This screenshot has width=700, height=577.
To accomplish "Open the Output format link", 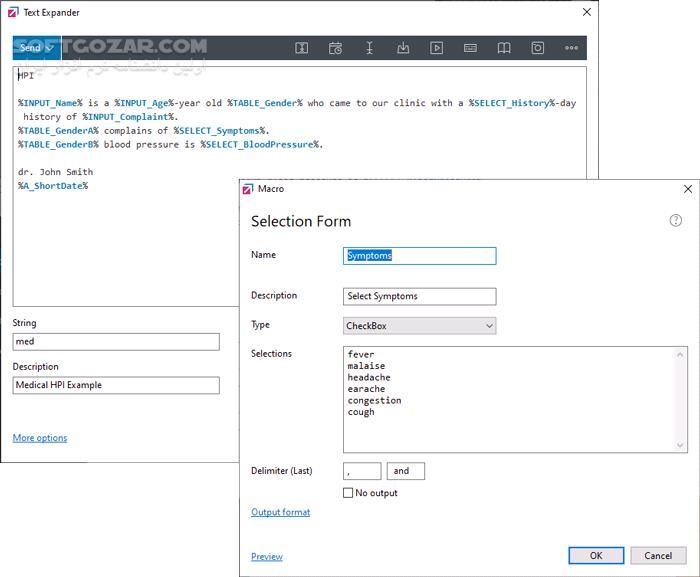I will (x=280, y=512).
